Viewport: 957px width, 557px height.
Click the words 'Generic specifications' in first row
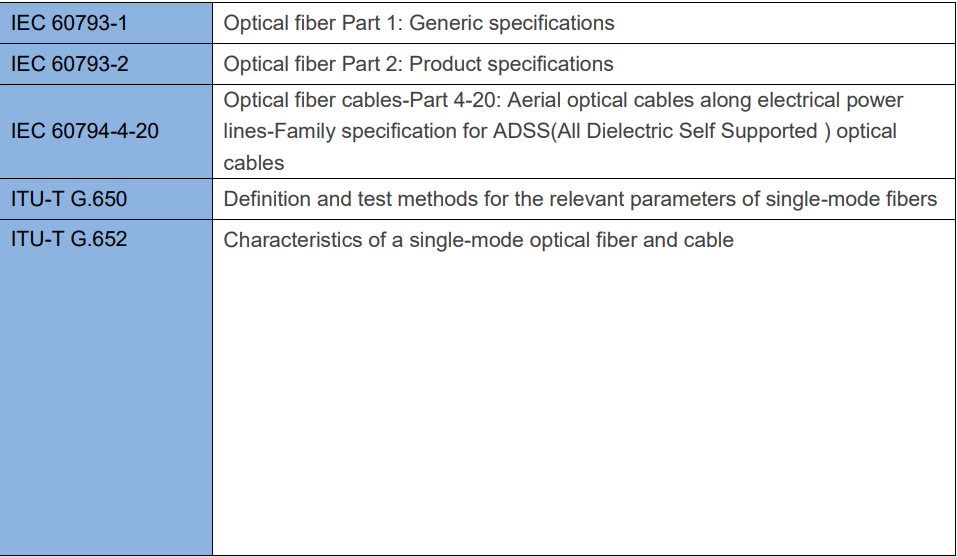point(511,23)
